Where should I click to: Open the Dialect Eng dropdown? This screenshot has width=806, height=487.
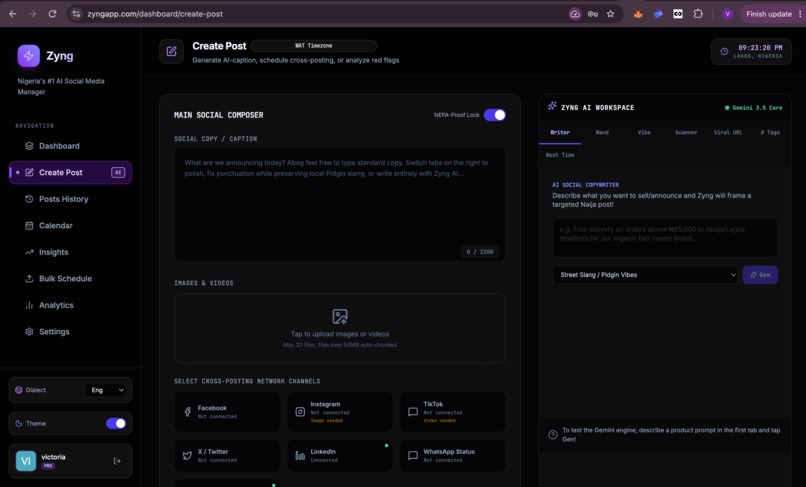[x=107, y=390]
